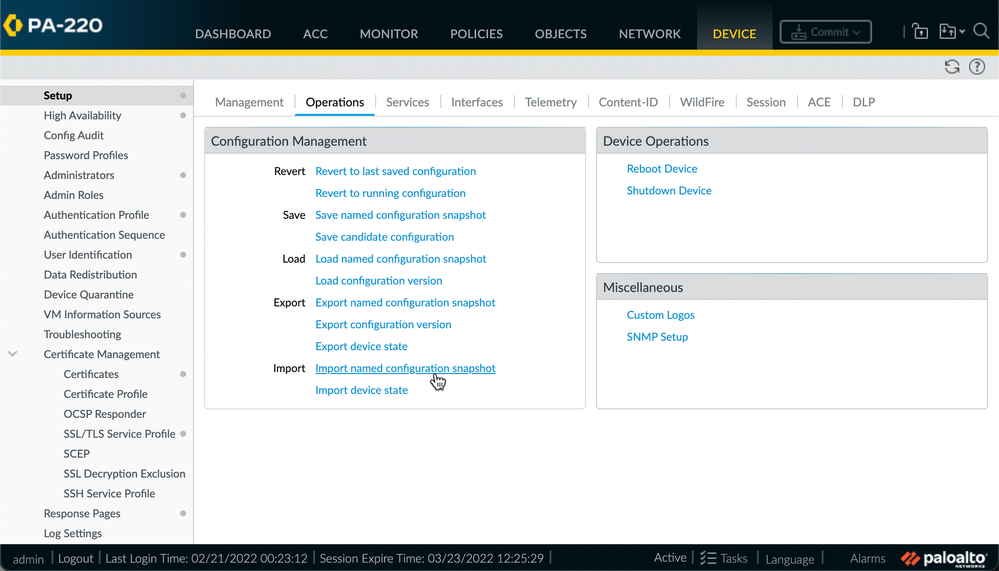This screenshot has height=571, width=999.
Task: Open the POLICIES main menu tab
Action: 476,33
